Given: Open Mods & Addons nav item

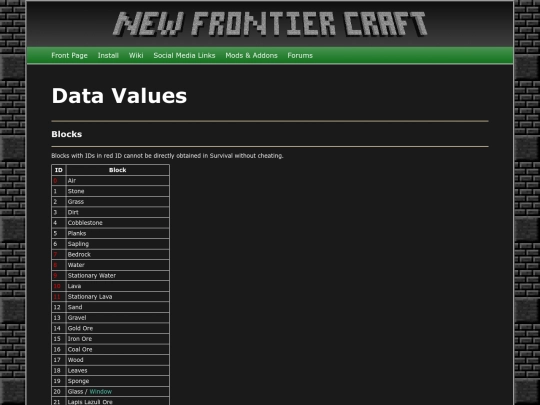Looking at the screenshot, I should coord(251,55).
